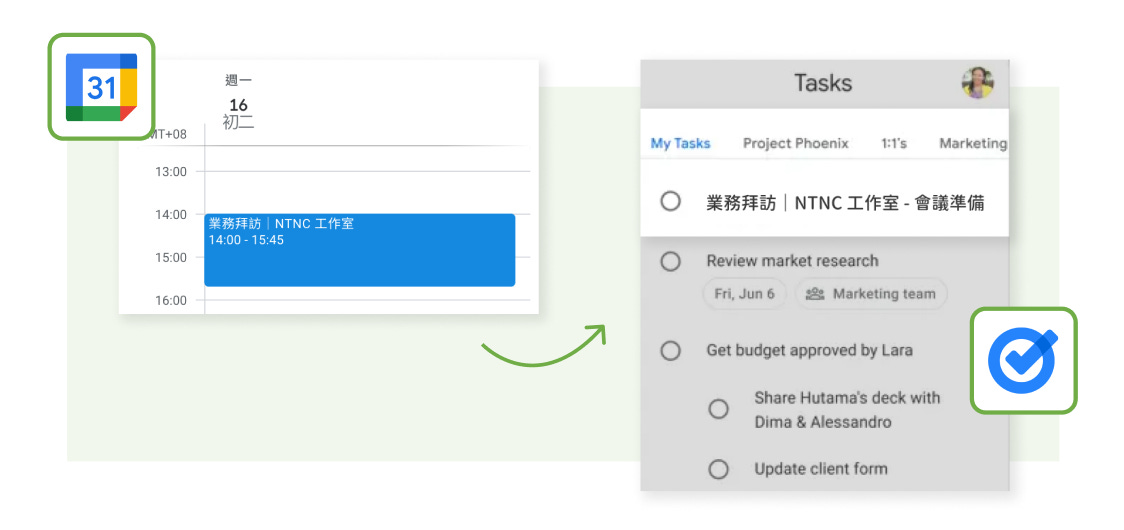The width and height of the screenshot is (1124, 530).
Task: Mark 業務拜訪｜NTNC 工作室 - 會議準備 task complete
Action: 670,202
